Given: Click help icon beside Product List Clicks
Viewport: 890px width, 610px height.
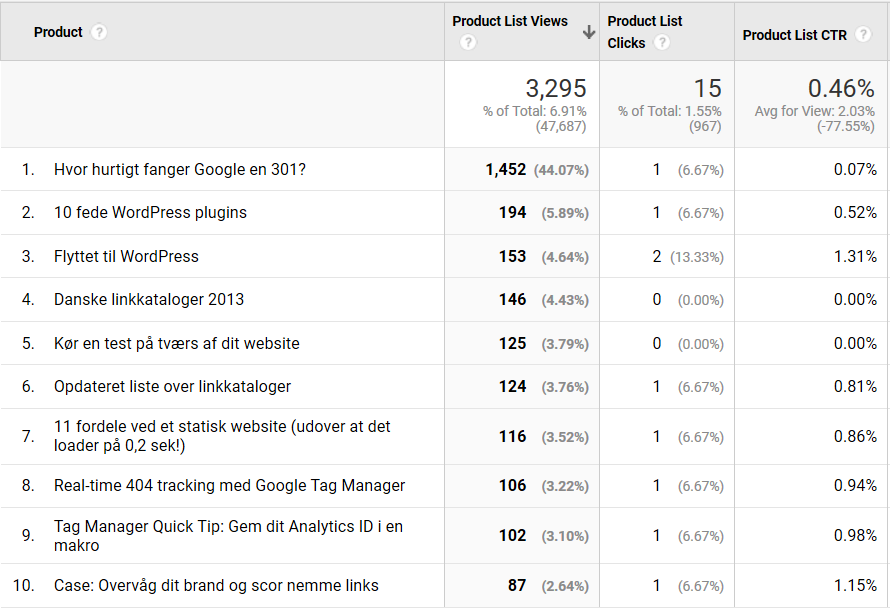Looking at the screenshot, I should coord(661,43).
